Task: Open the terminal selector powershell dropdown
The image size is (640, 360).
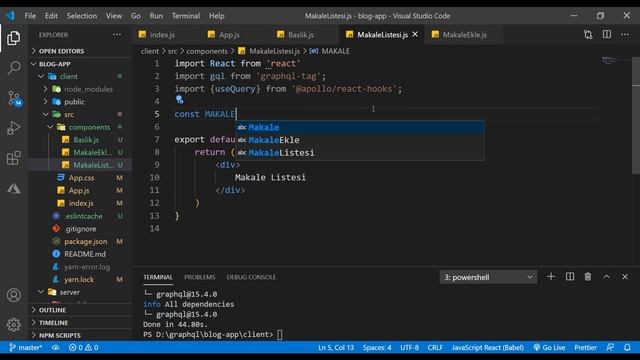Action: tap(488, 277)
